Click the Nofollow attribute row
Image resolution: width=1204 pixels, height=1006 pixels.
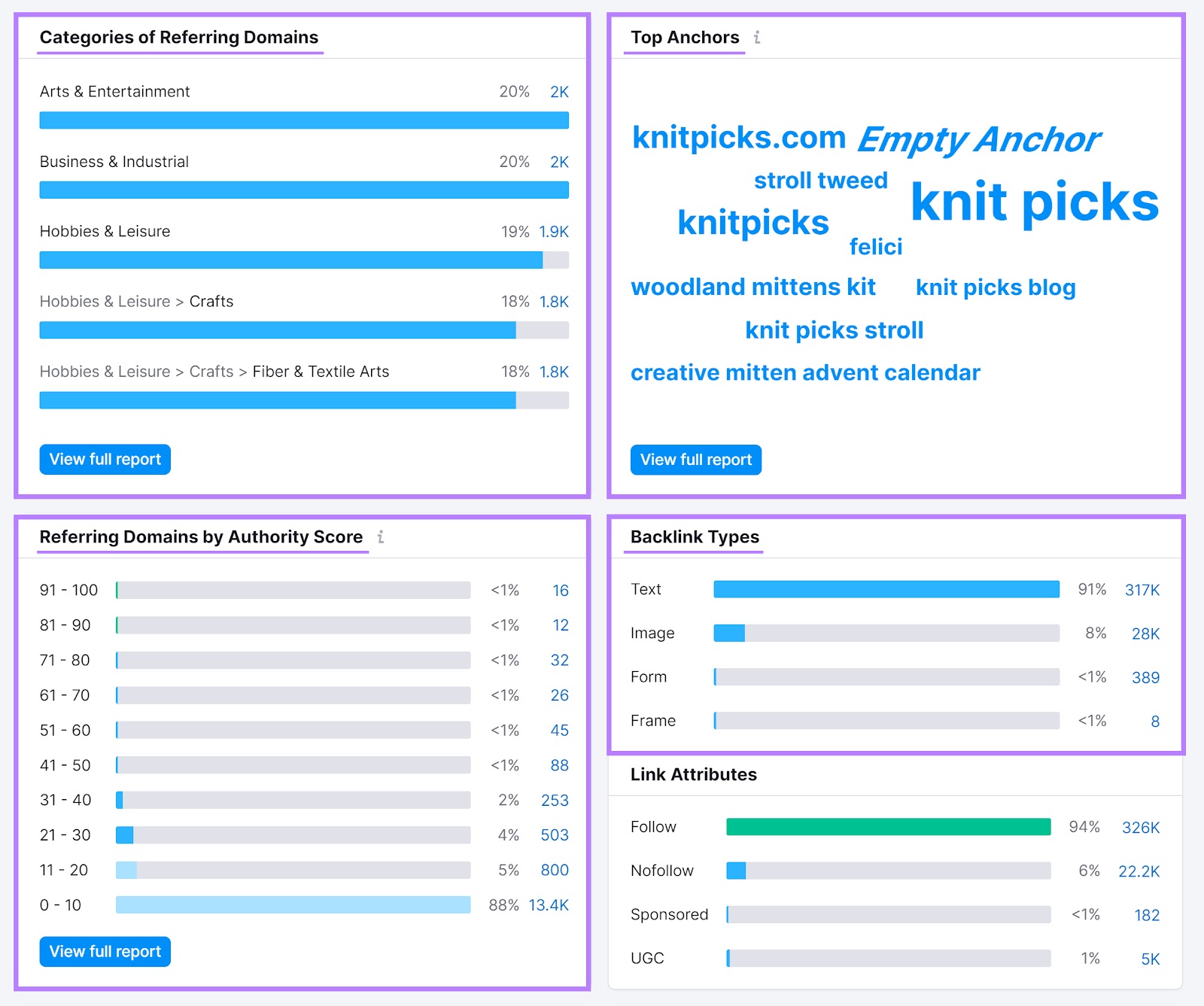pyautogui.click(x=662, y=871)
